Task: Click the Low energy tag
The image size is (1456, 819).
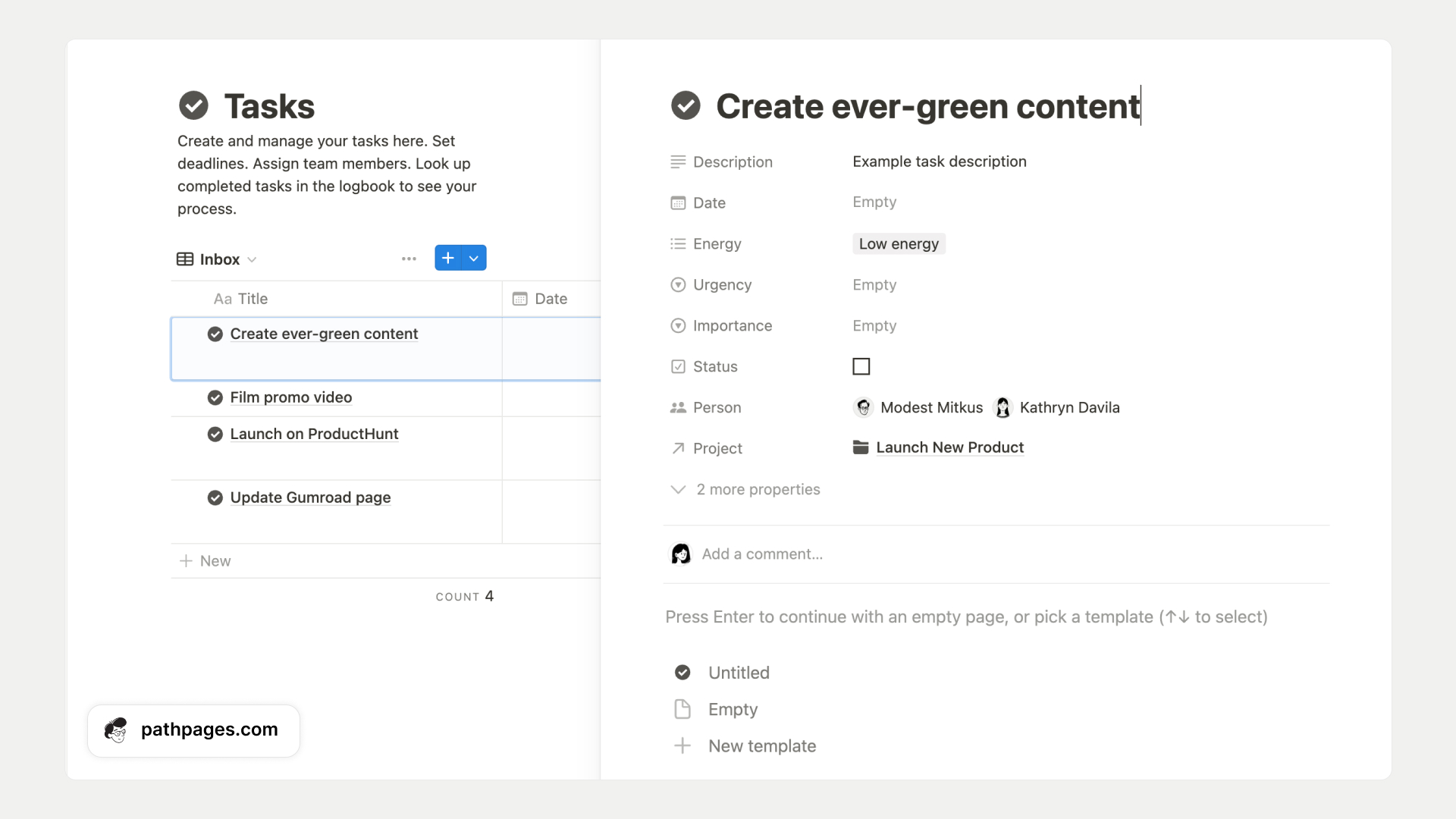Action: [899, 243]
